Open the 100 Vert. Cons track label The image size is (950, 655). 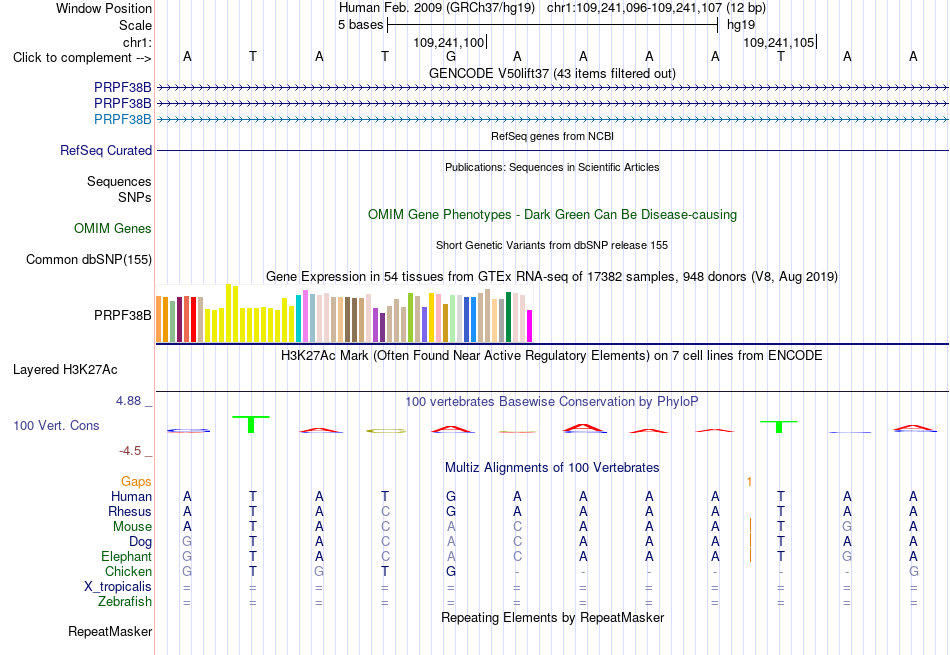[56, 425]
